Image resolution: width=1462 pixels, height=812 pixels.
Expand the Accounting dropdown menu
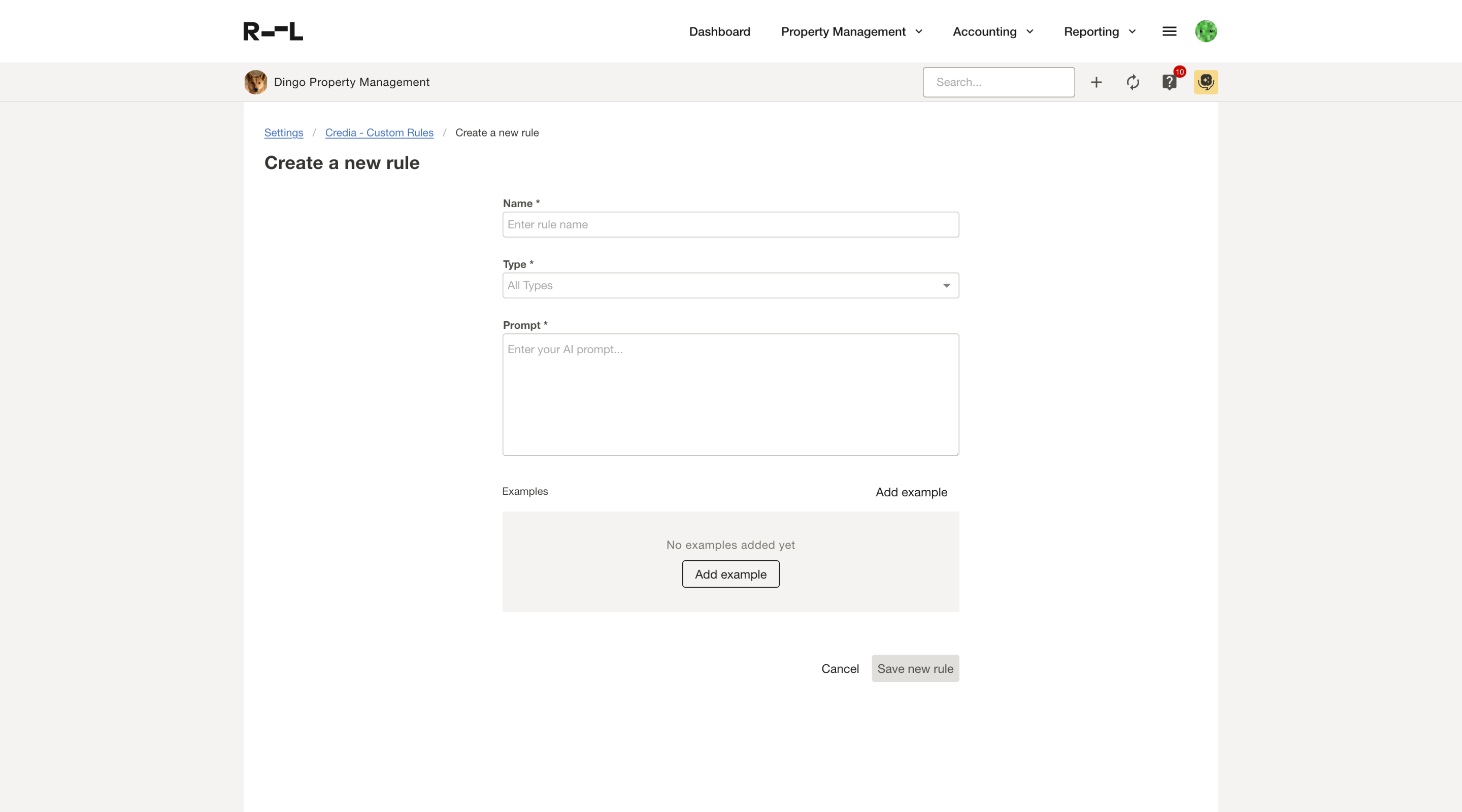coord(992,32)
